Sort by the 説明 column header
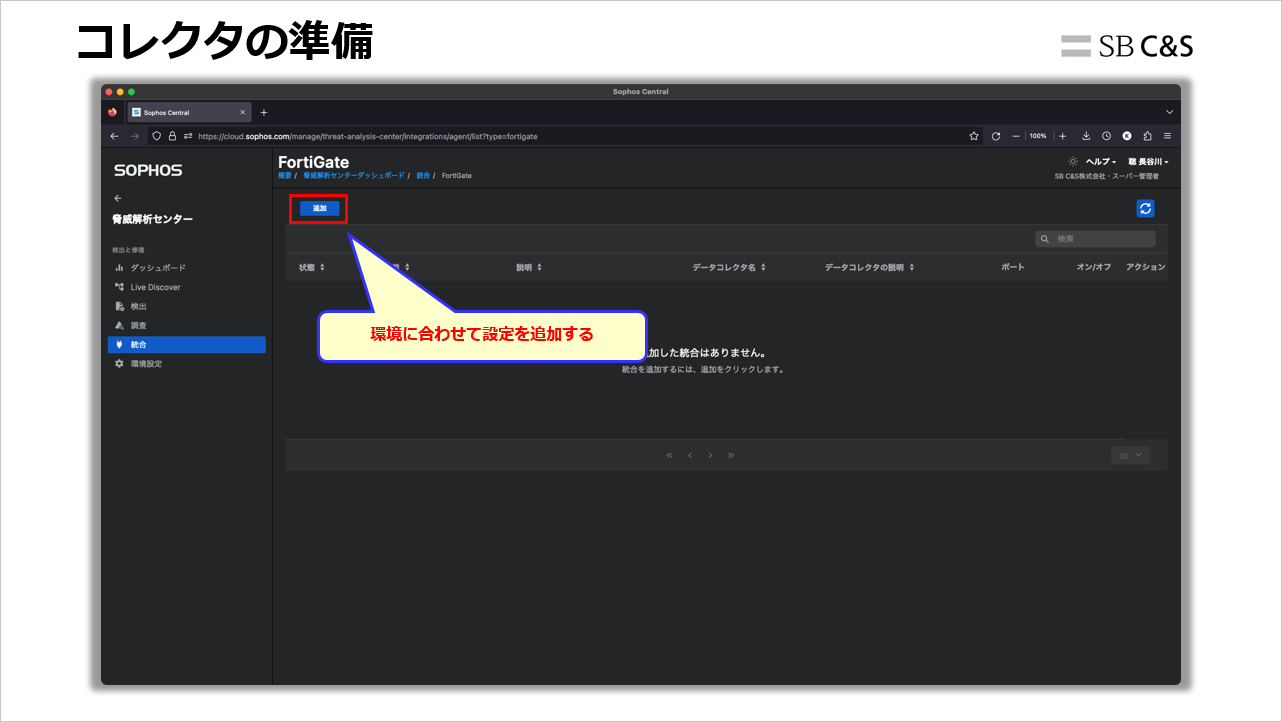 pos(529,268)
